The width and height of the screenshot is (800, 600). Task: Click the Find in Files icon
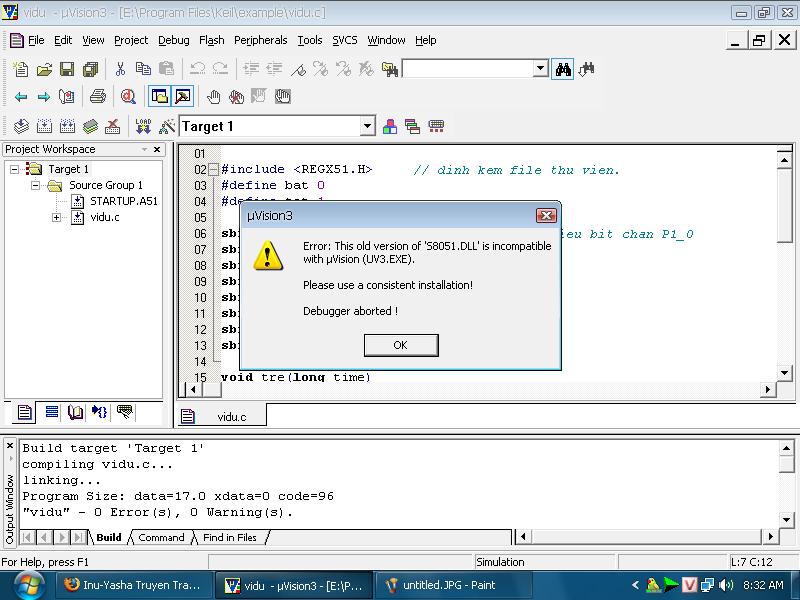coord(389,69)
